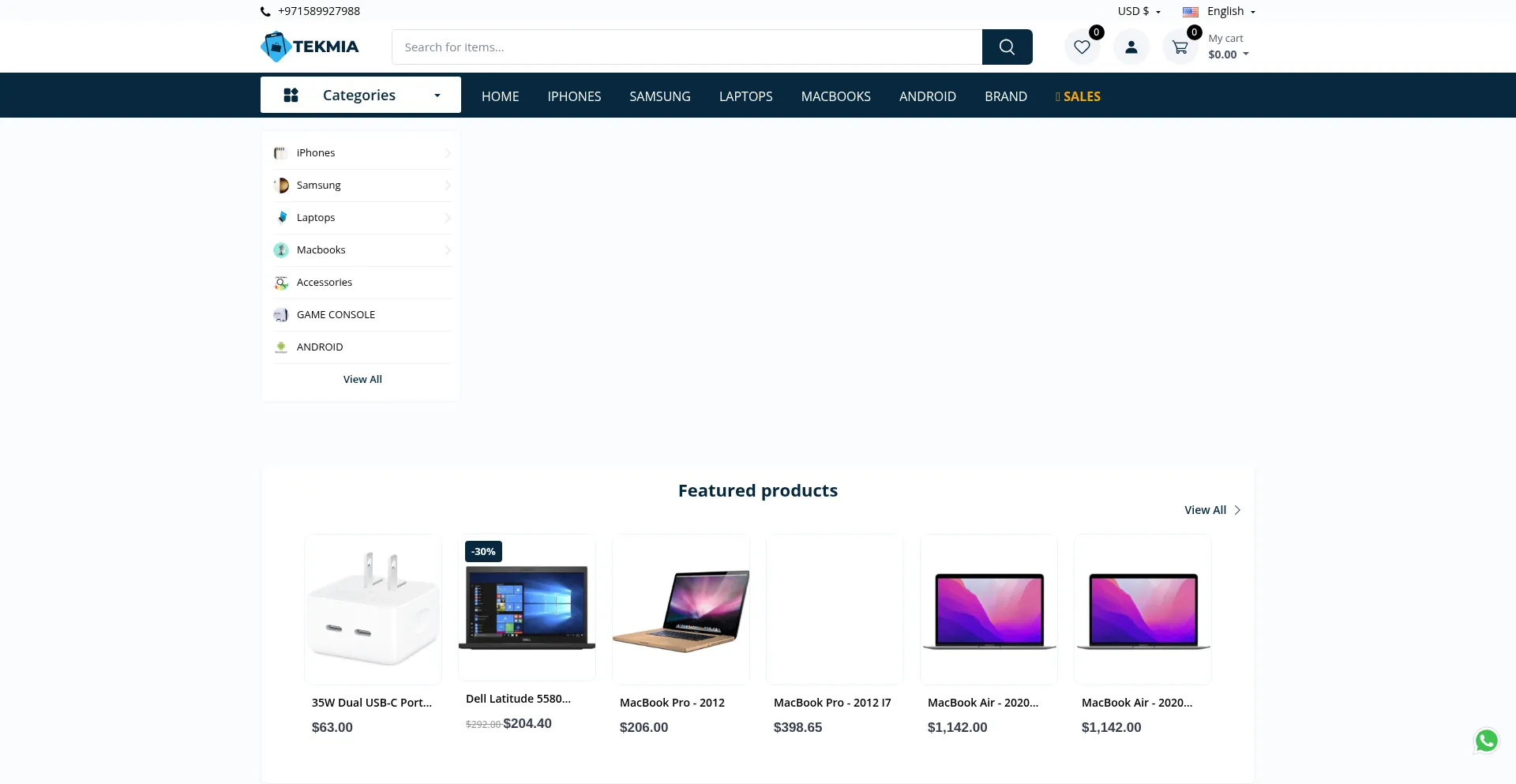Open the USD $ currency dropdown
The width and height of the screenshot is (1516, 784).
point(1139,11)
